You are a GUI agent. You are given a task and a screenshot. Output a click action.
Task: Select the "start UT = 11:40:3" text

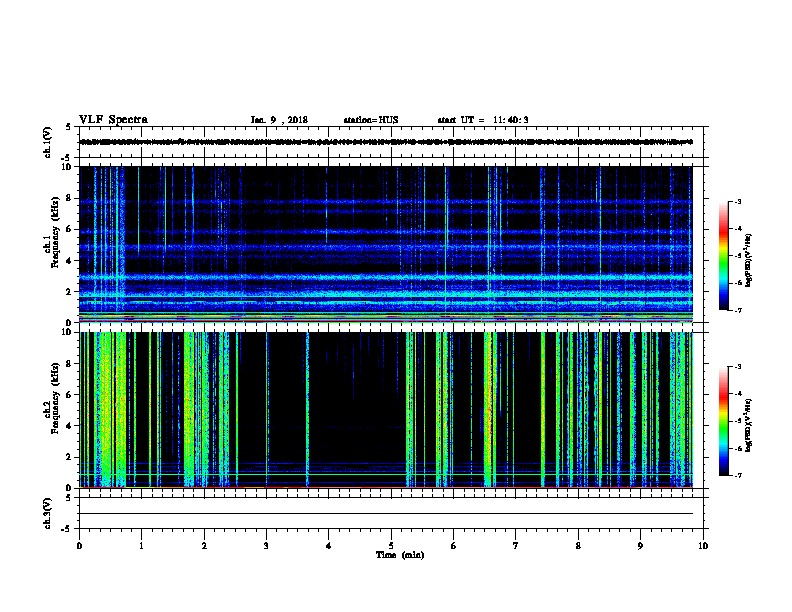[x=483, y=120]
